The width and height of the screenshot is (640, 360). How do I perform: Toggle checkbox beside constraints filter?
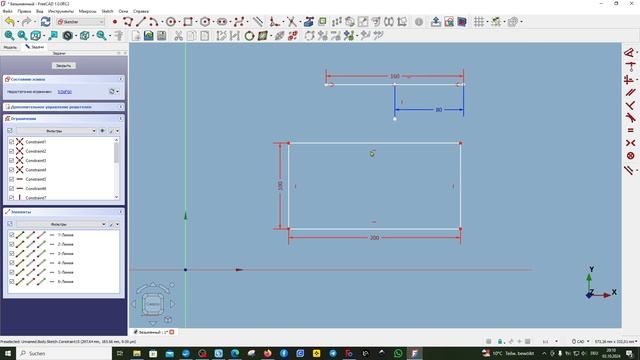10,131
